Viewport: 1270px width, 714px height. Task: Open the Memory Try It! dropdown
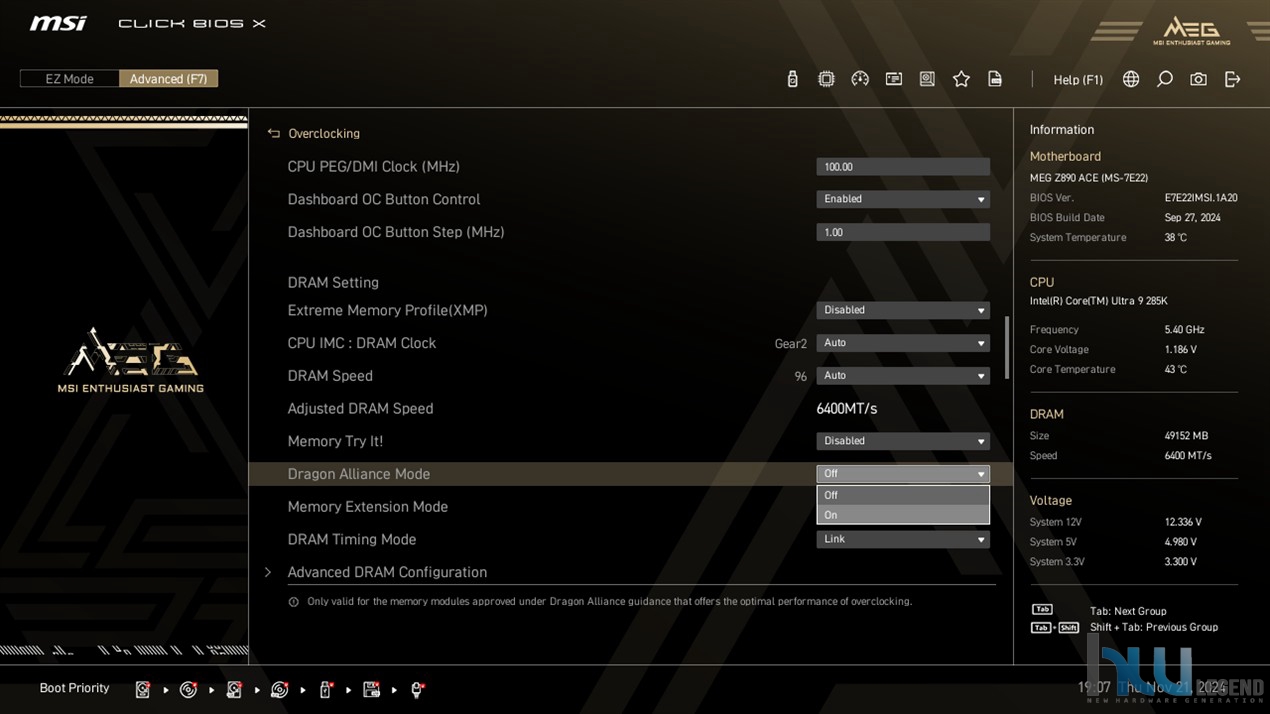click(903, 441)
